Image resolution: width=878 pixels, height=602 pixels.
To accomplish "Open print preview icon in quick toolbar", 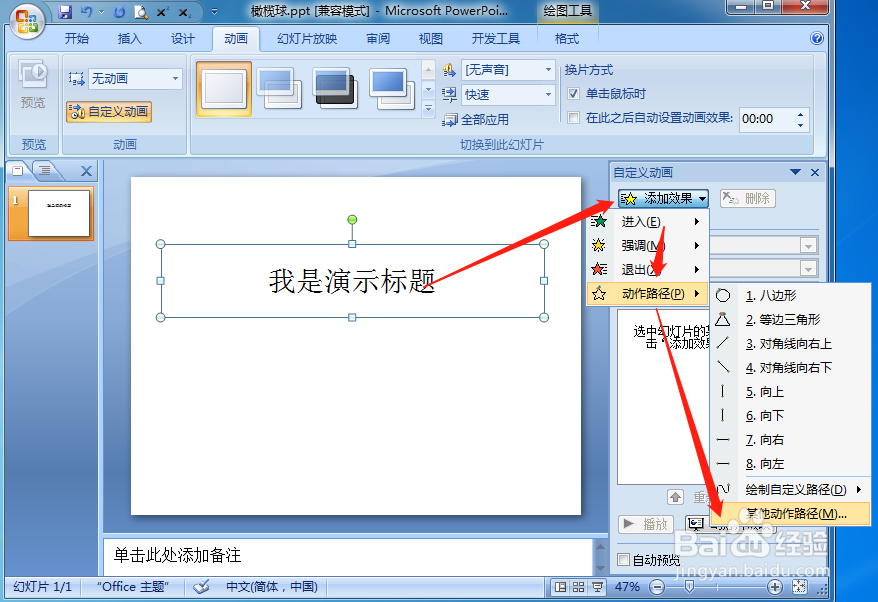I will [141, 12].
